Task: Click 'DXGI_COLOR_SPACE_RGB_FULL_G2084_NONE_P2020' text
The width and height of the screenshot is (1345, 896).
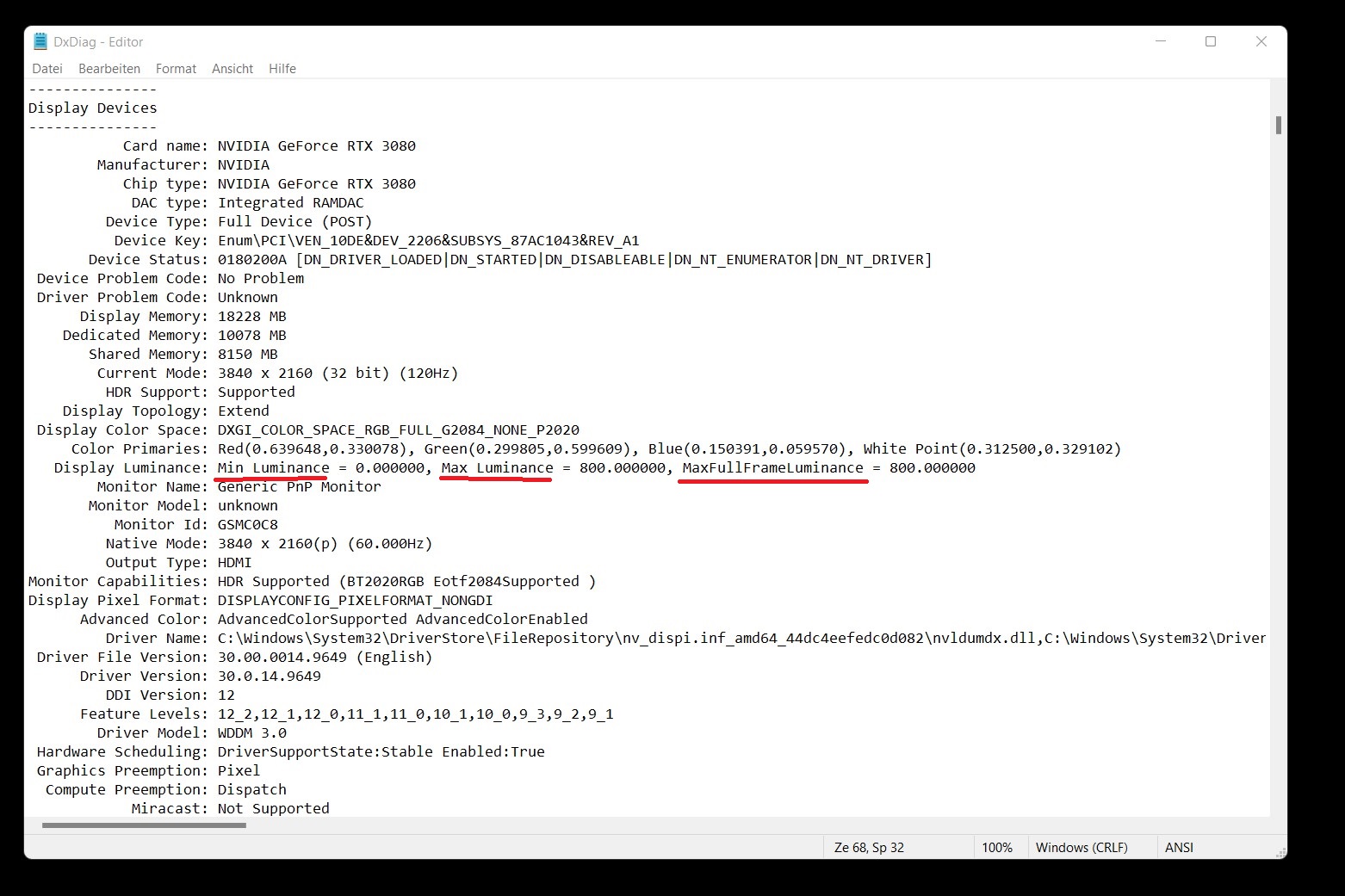Action: 399,429
